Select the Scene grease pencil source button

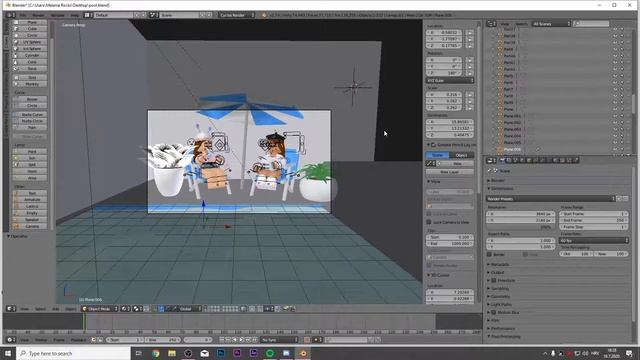(x=438, y=155)
